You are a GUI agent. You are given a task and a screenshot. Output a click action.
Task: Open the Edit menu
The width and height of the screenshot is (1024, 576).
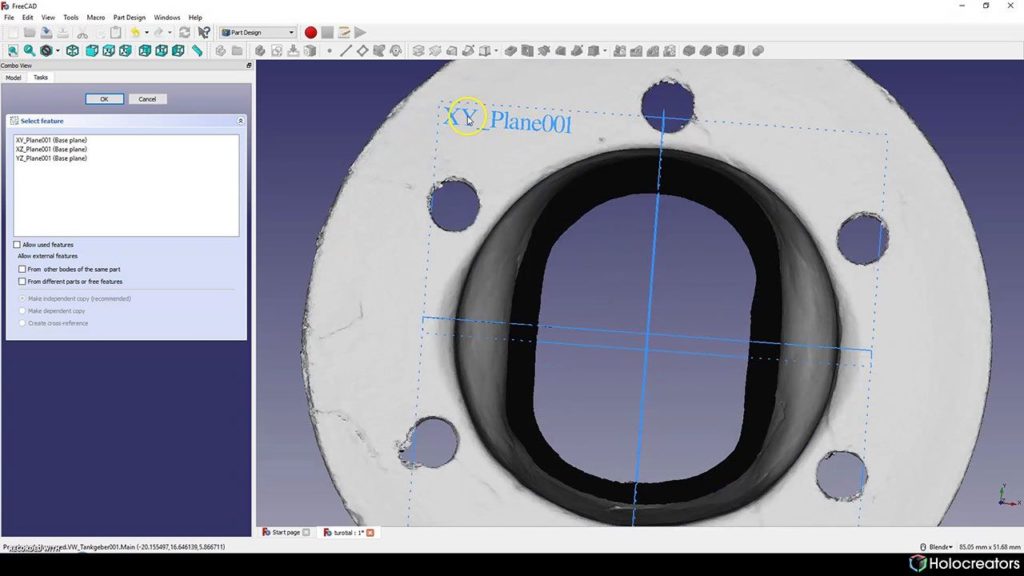click(27, 18)
